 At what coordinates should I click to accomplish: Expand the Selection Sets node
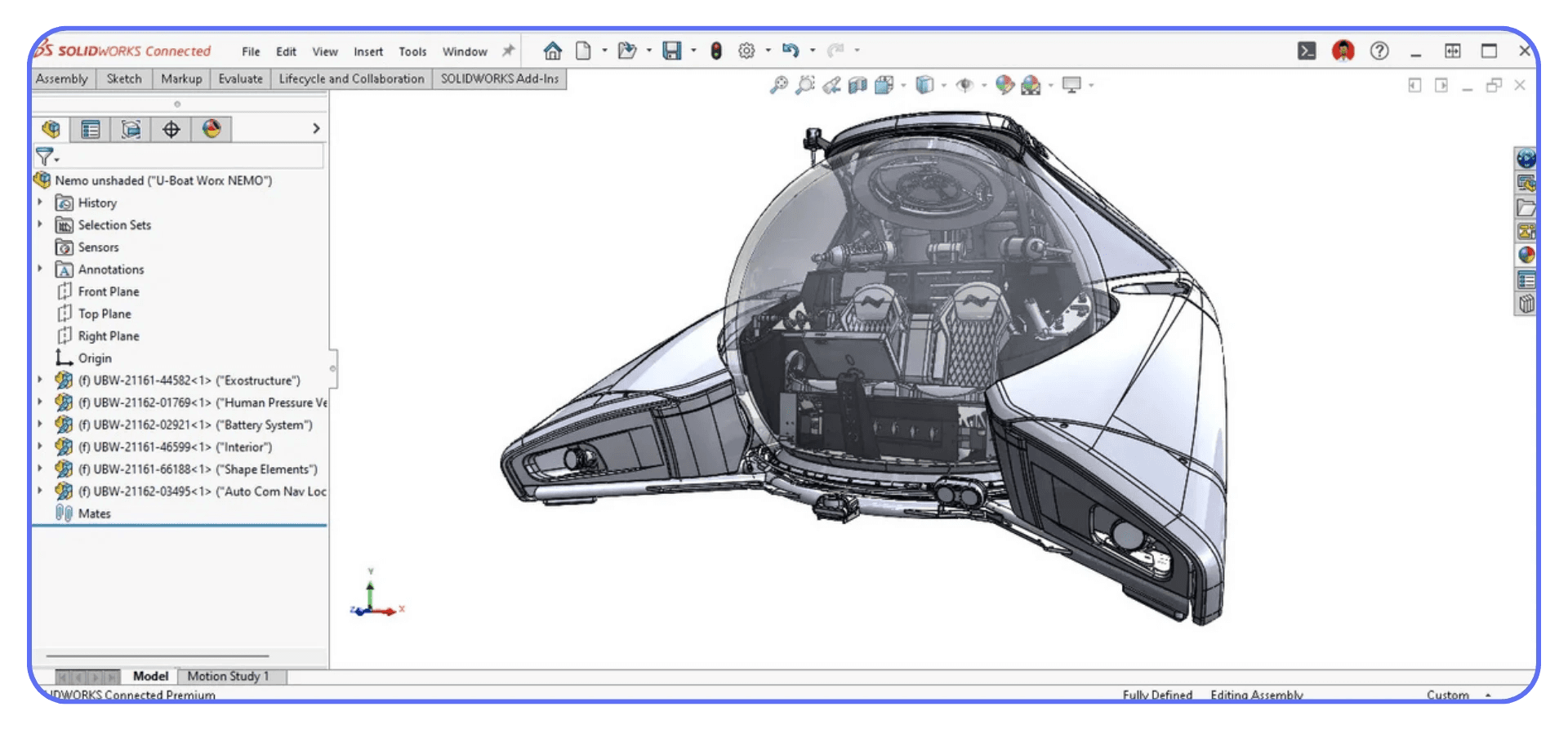coord(39,224)
